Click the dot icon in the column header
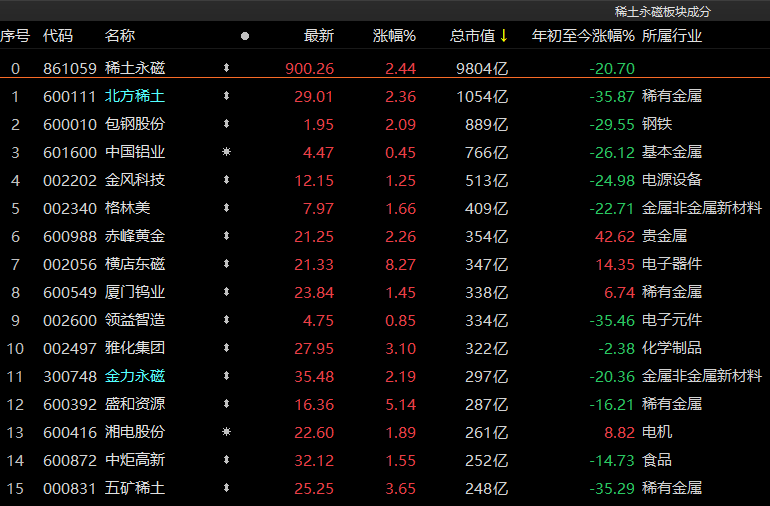Screen dimensions: 770x506 click(x=245, y=36)
